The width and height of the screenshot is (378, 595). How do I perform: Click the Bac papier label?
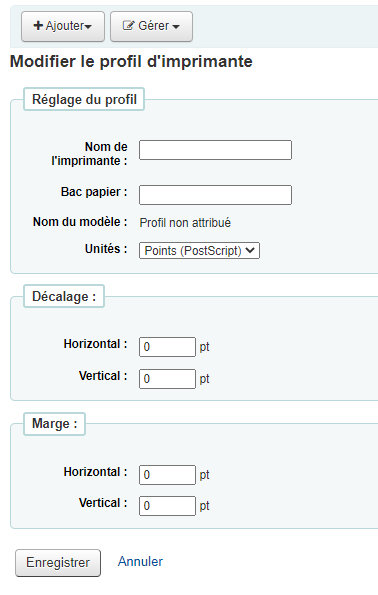tap(94, 192)
